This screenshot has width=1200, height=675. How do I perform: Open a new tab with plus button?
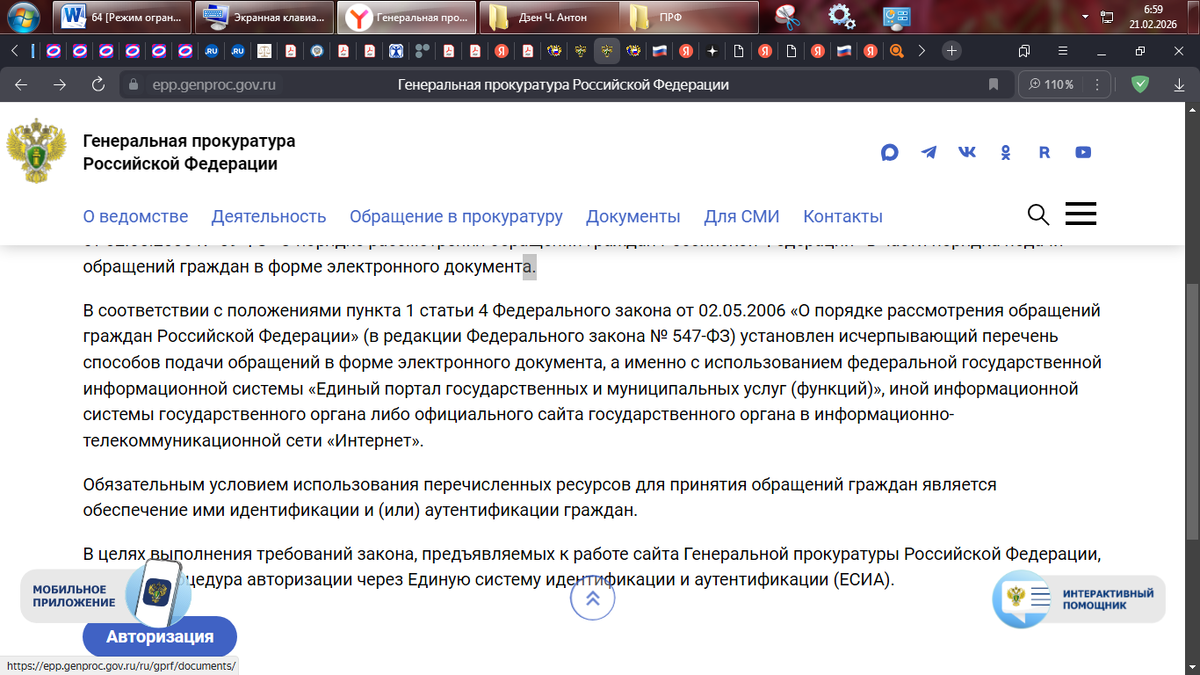951,50
